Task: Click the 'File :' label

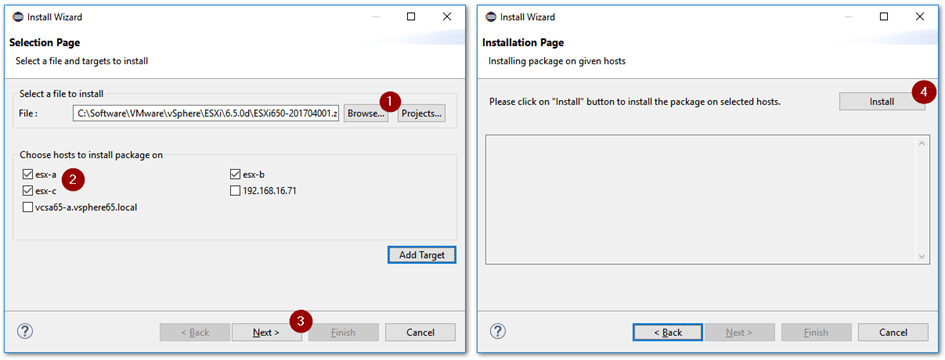Action: [x=28, y=113]
